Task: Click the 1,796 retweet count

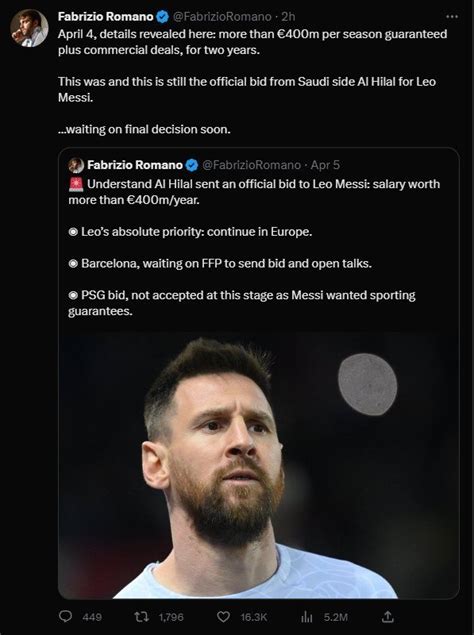Action: pos(171,617)
